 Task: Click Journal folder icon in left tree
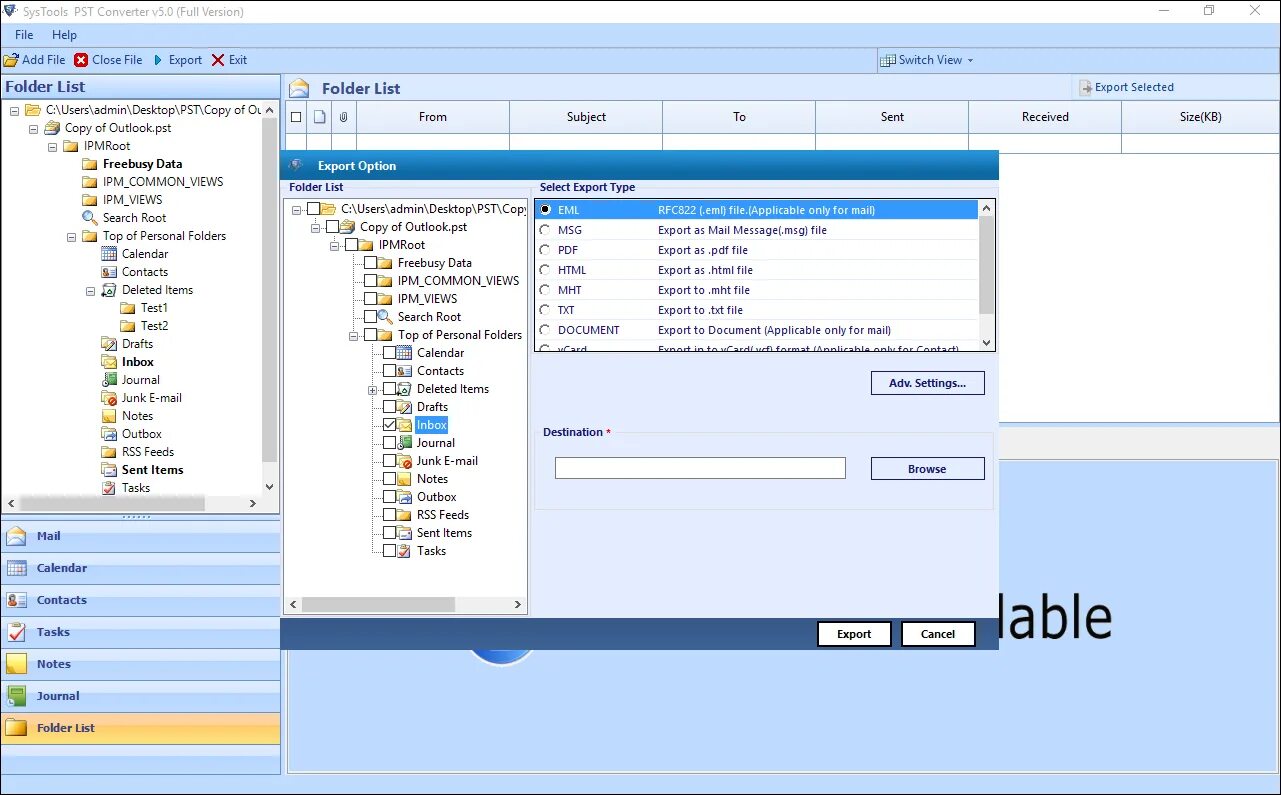click(x=109, y=380)
